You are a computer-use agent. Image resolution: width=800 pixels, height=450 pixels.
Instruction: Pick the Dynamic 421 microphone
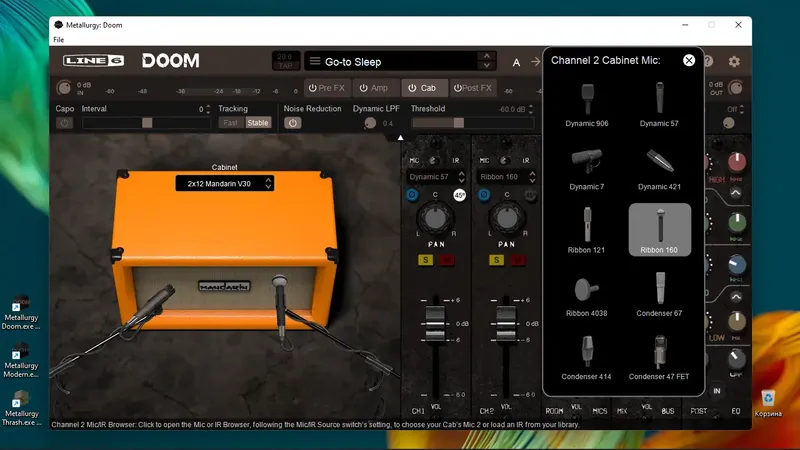click(x=659, y=168)
